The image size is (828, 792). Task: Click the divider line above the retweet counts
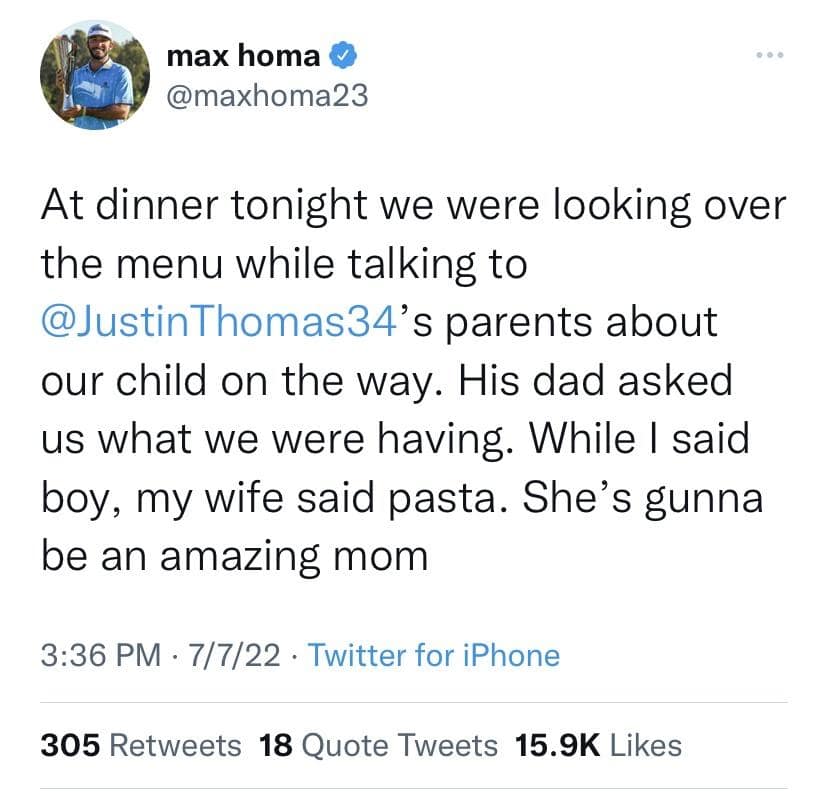click(x=414, y=702)
